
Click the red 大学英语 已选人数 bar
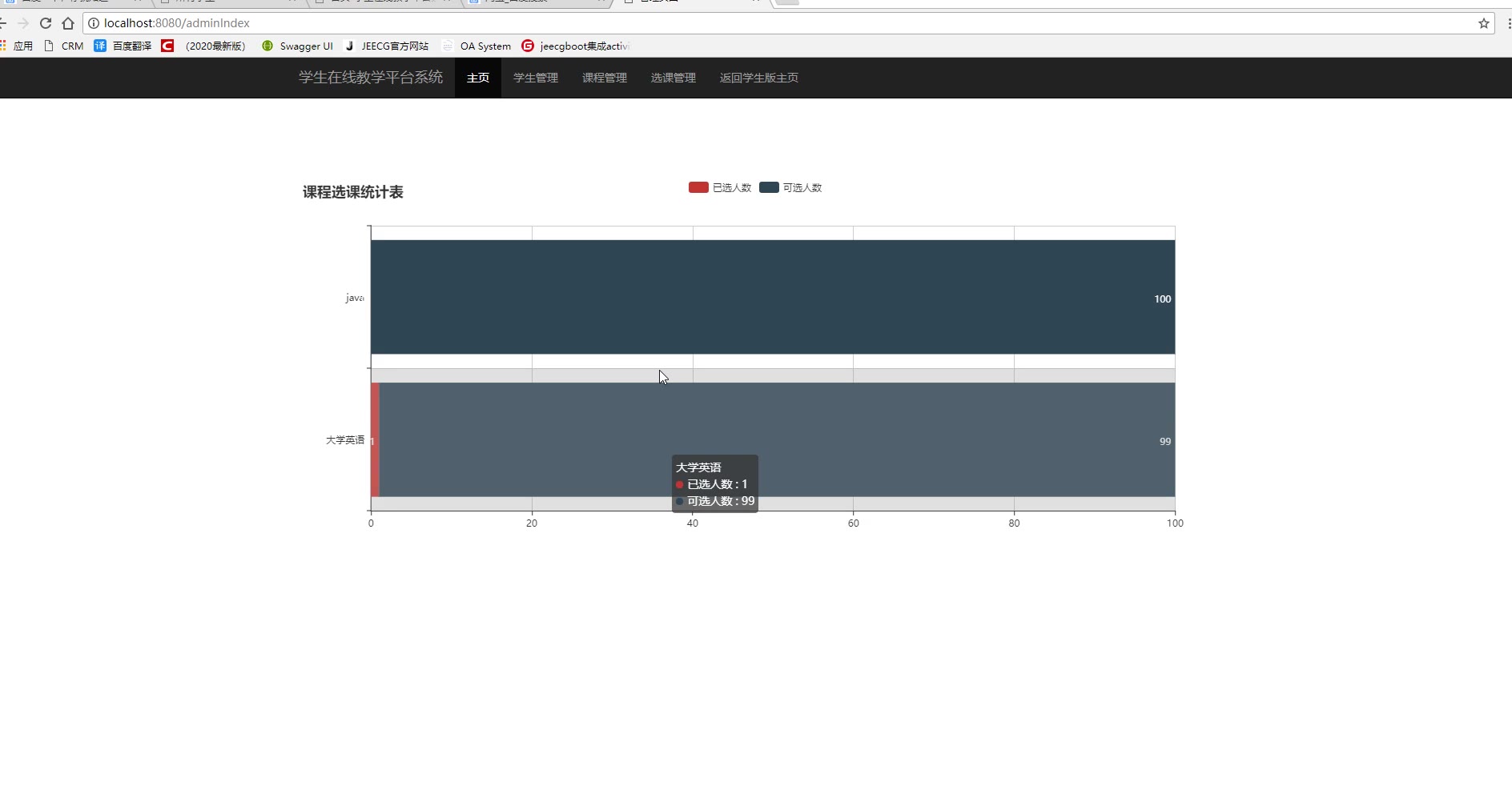coord(375,439)
